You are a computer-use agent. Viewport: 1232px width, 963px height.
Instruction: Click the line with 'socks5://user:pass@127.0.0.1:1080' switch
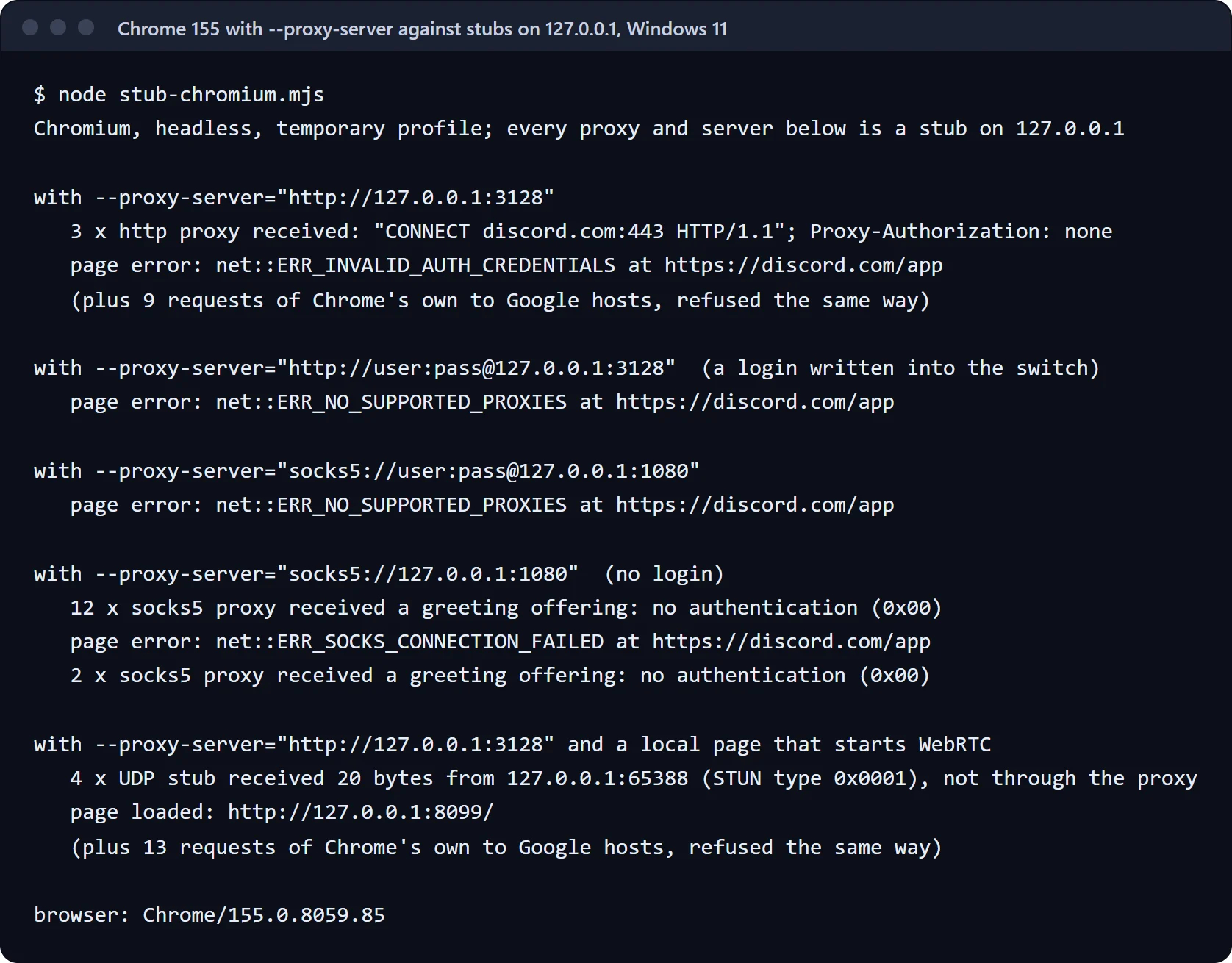pos(366,471)
